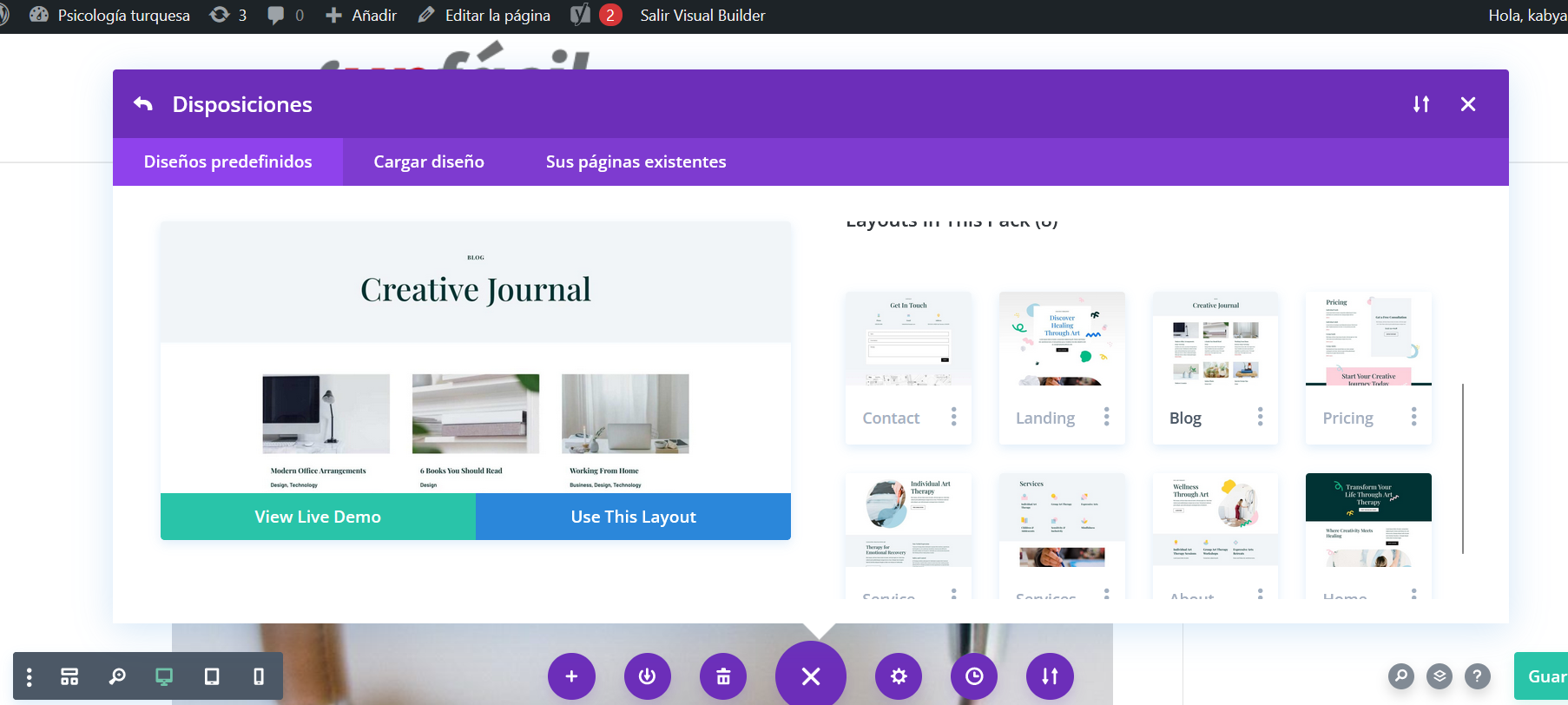Click the green Guardar button

[x=1541, y=676]
